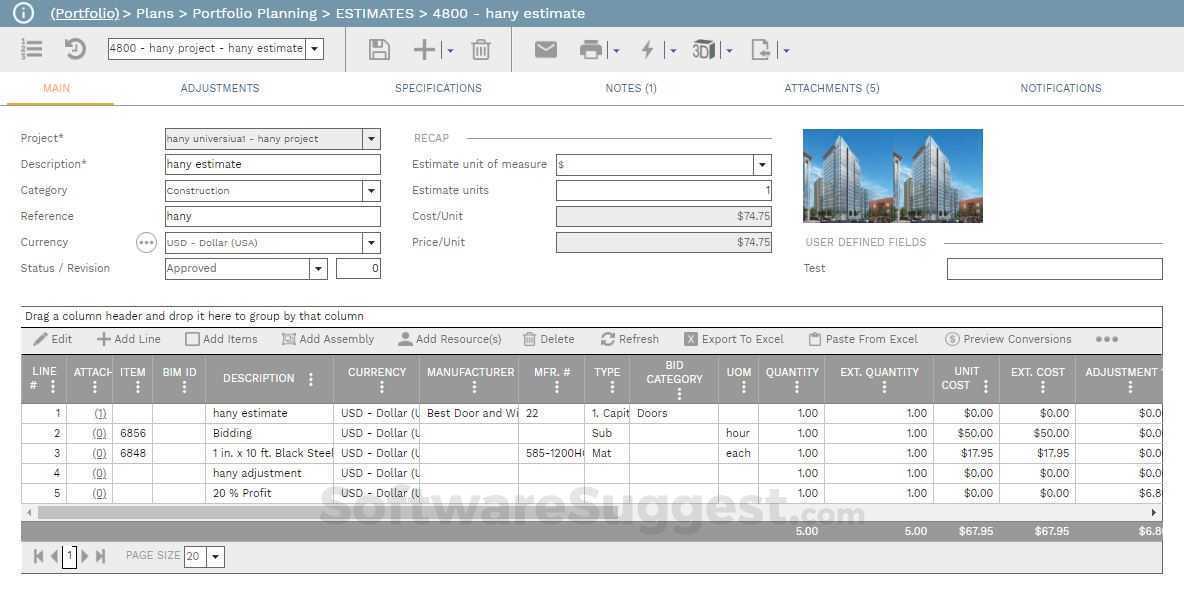Switch to the ATTACHMENTS (5) tab

tap(831, 88)
